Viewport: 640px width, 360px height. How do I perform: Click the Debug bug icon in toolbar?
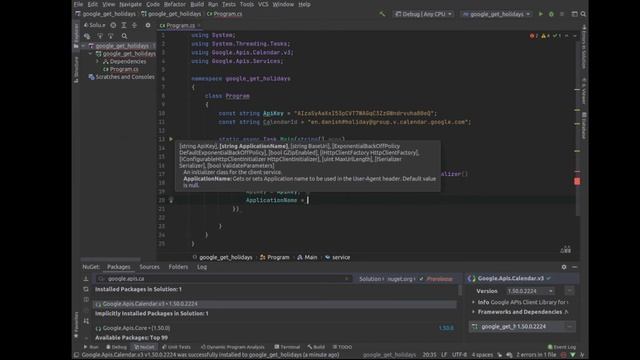[551, 14]
